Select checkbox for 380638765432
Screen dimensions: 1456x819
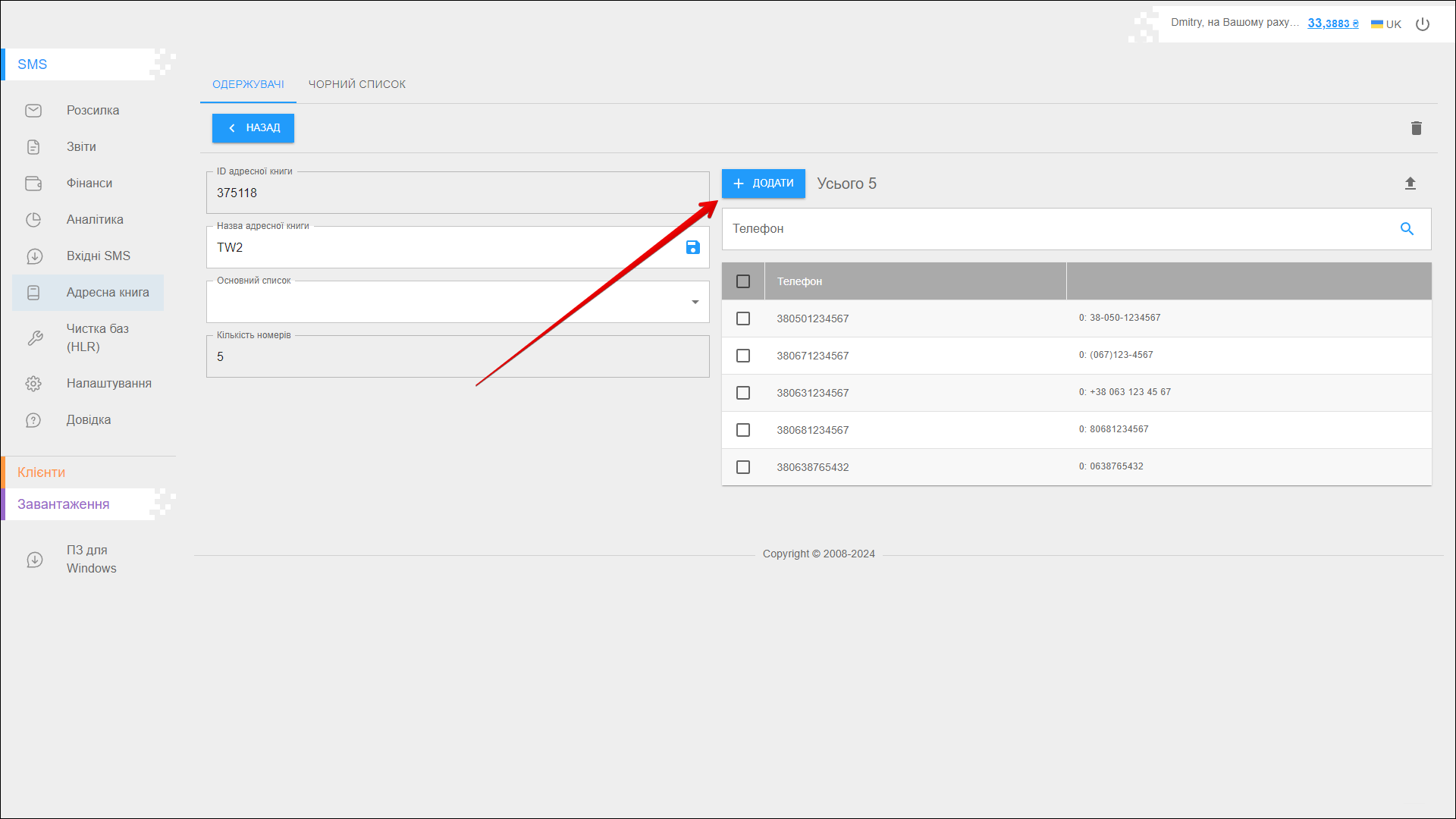(743, 467)
